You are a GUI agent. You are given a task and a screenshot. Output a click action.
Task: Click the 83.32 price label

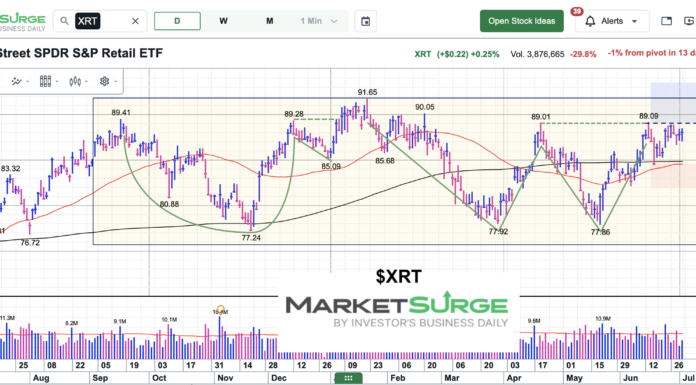tap(11, 169)
